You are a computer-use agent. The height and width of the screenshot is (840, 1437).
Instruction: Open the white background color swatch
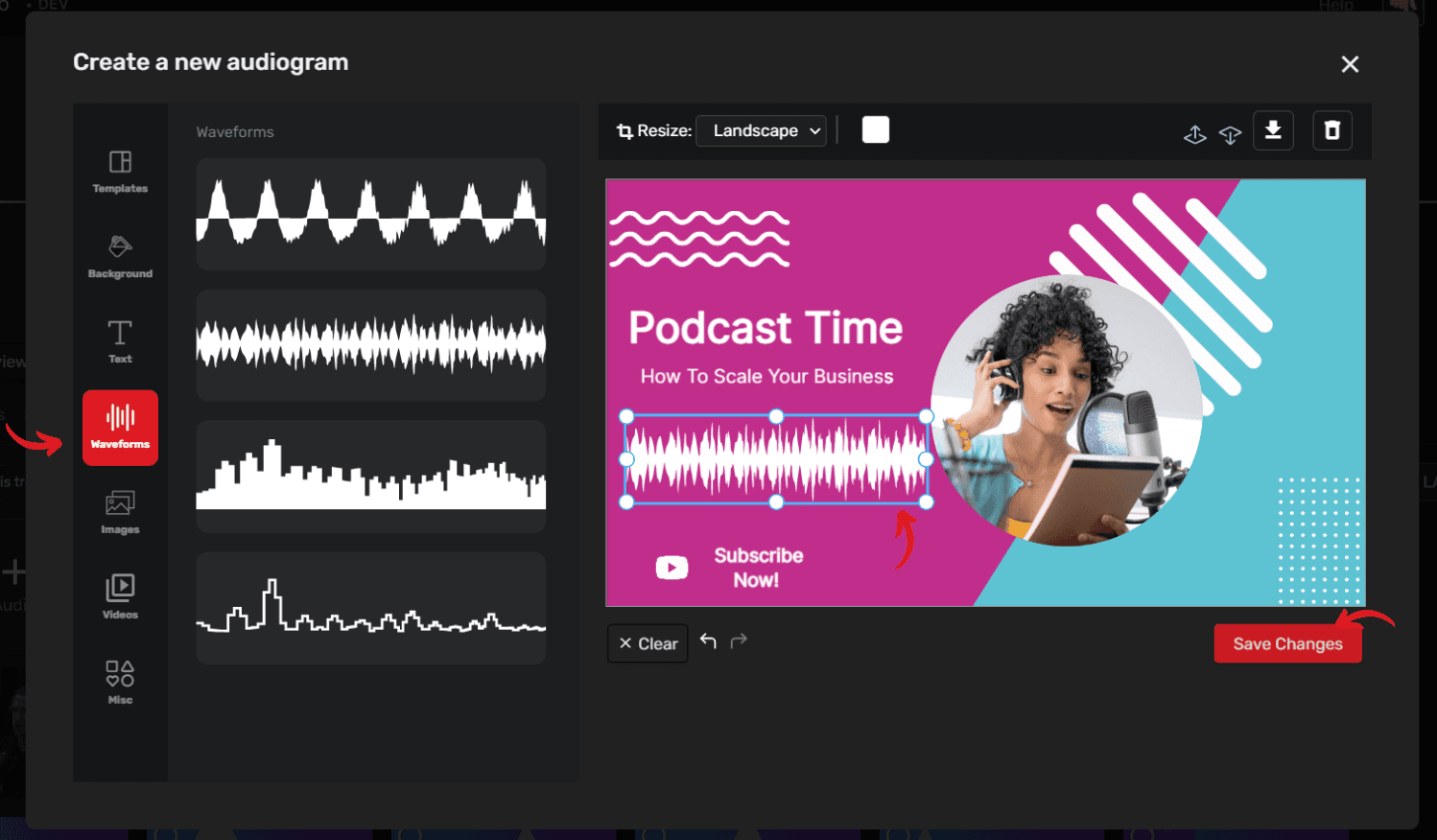click(x=875, y=128)
